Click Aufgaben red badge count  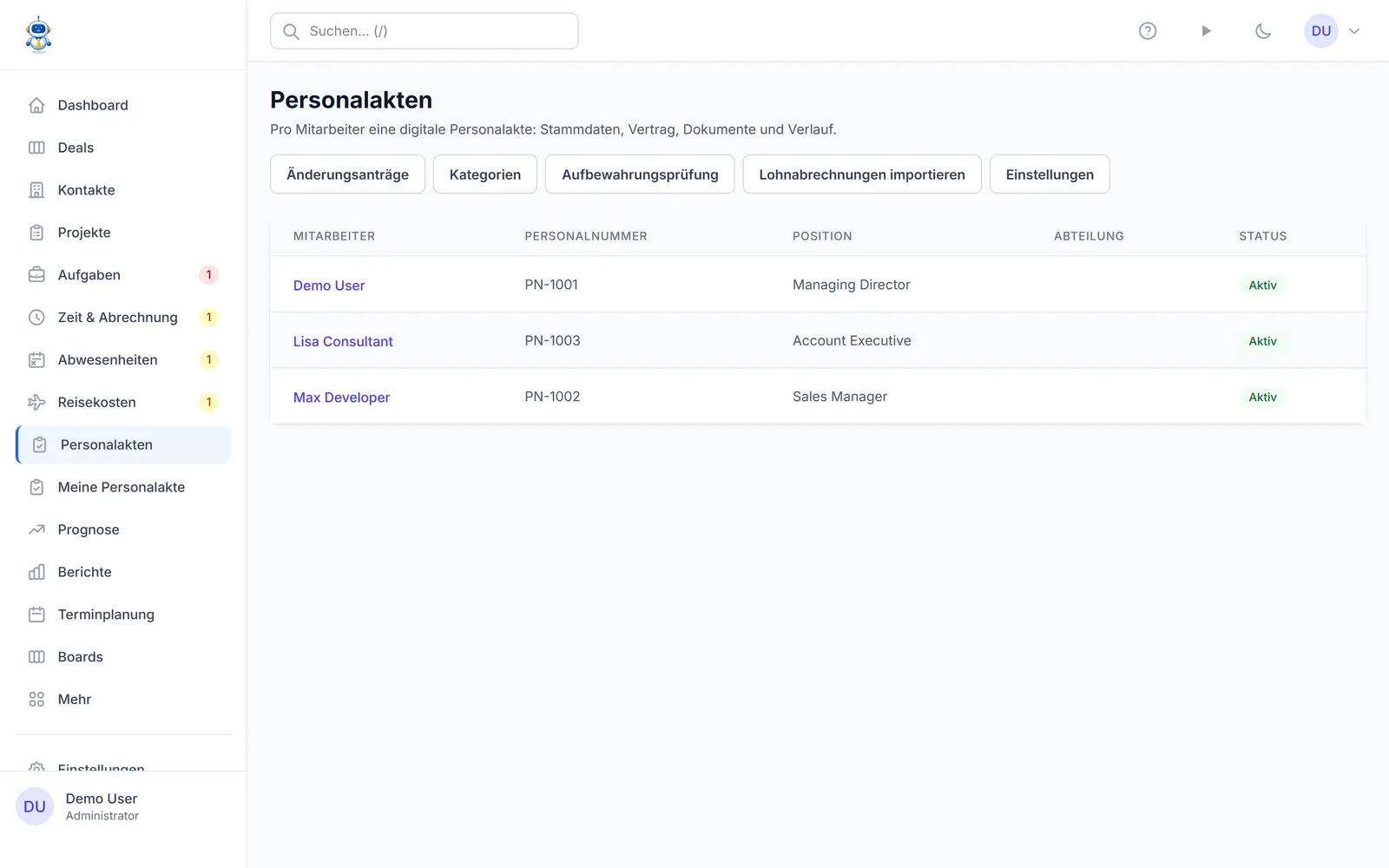pos(208,275)
